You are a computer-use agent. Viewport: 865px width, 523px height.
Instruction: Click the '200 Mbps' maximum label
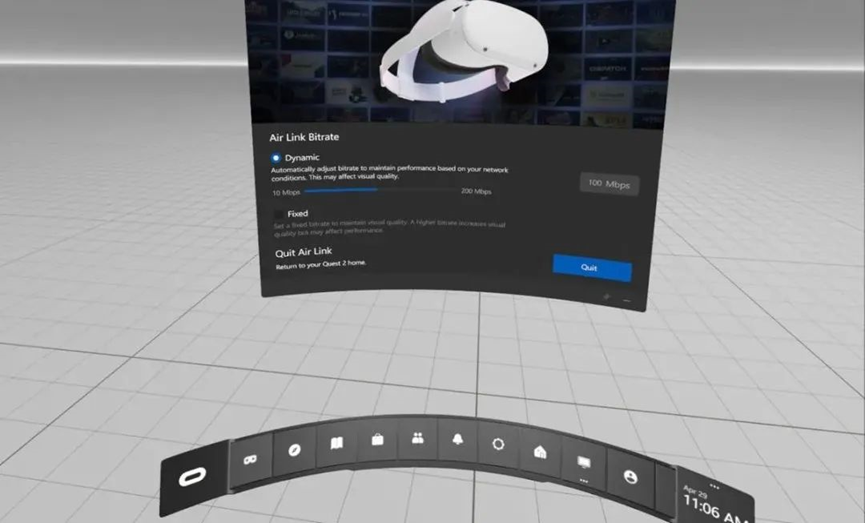pos(476,191)
